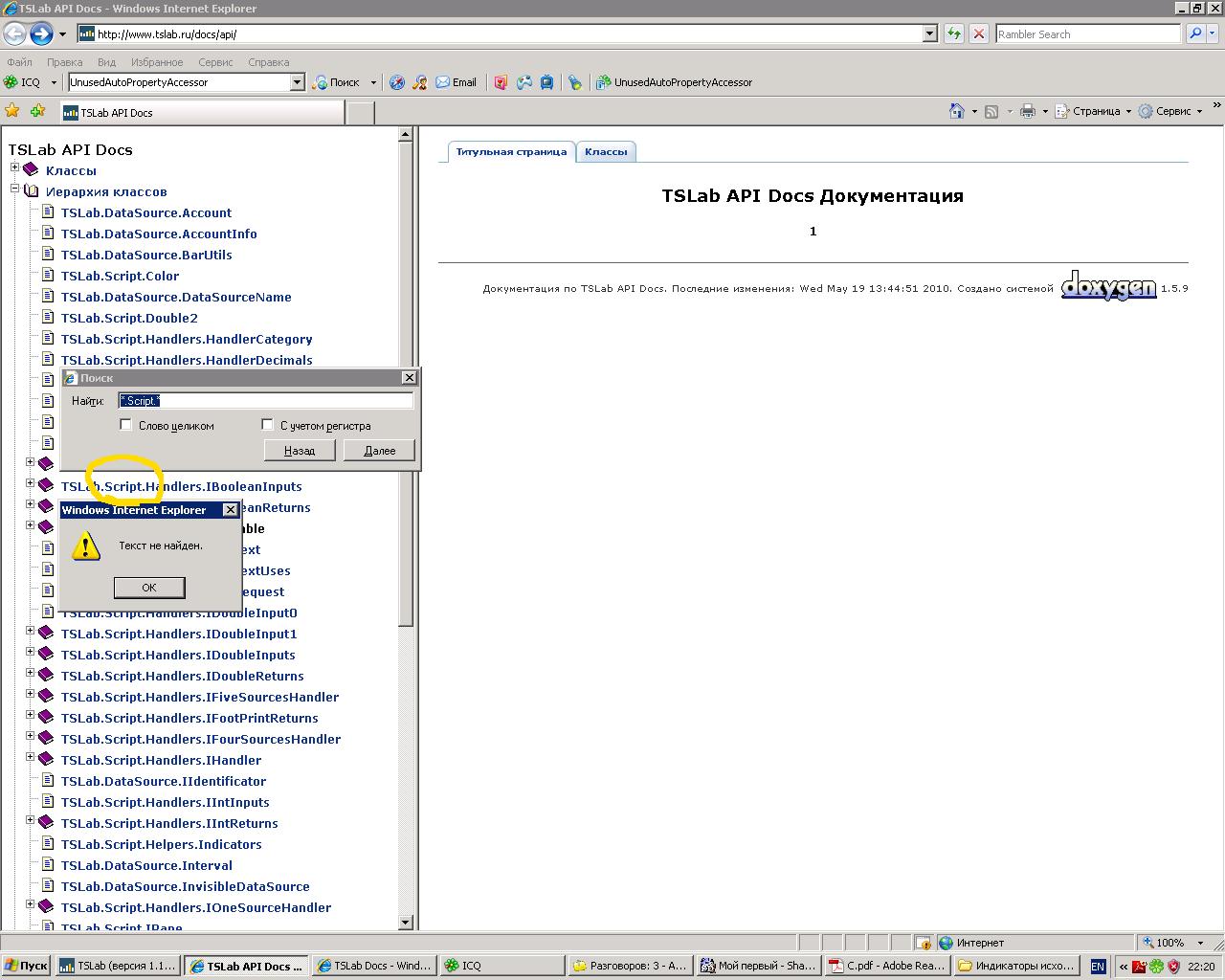Click OK in the 'Текст не найден' dialog
This screenshot has width=1225, height=980.
[149, 588]
